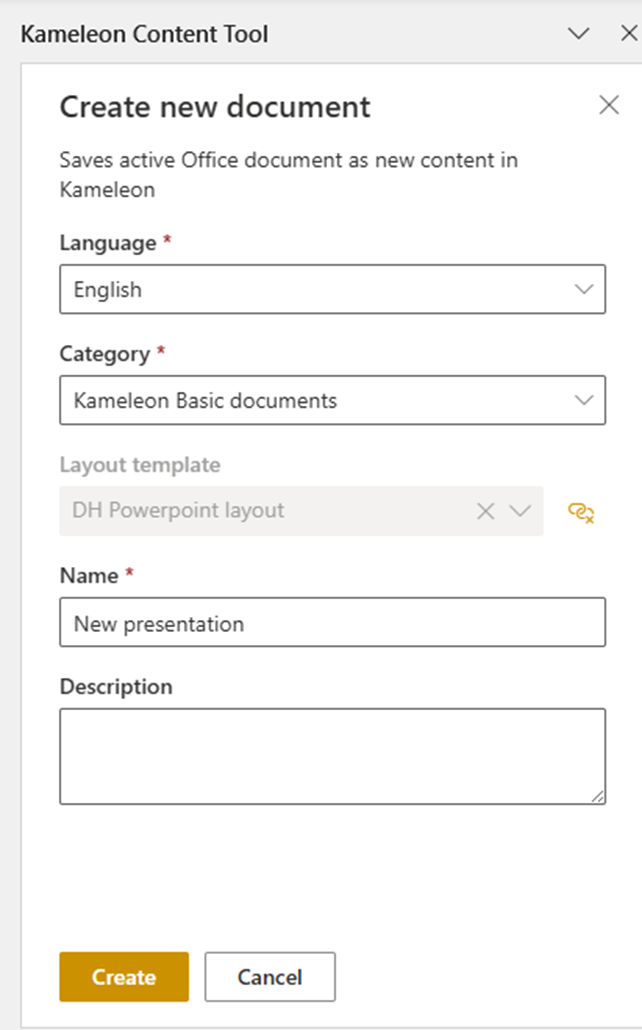Click the Description label
This screenshot has width=642, height=1030.
coord(116,687)
